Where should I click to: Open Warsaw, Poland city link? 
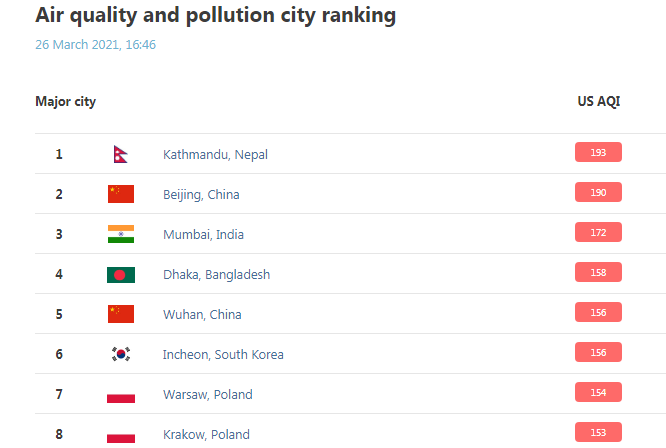(207, 394)
